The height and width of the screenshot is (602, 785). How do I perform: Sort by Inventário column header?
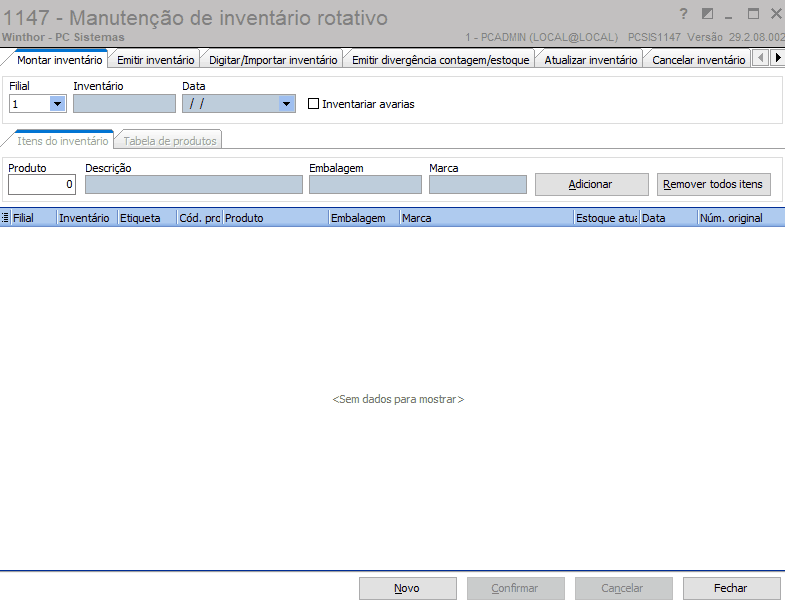[87, 218]
